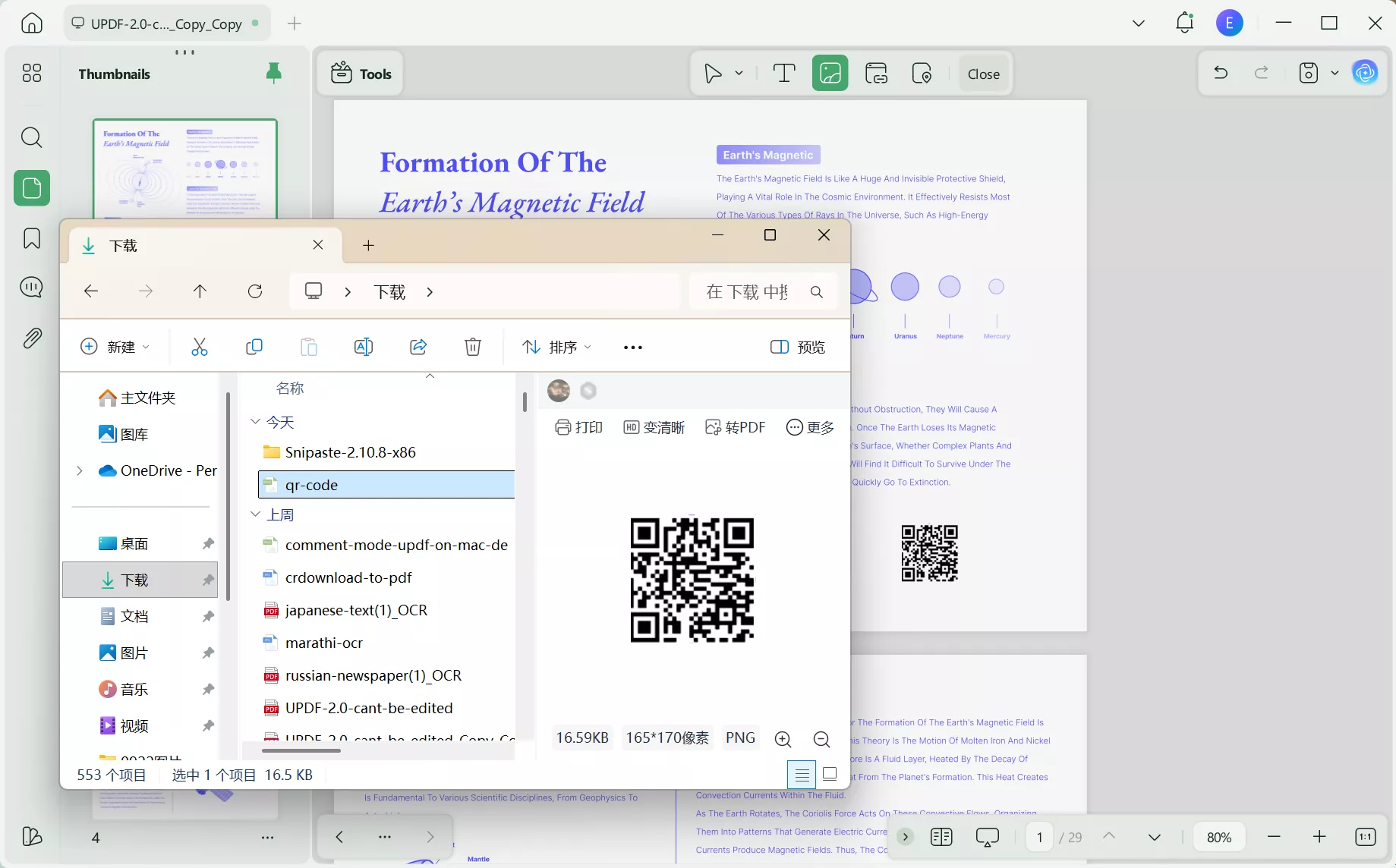Cut the selected qr-code file
This screenshot has height=868, width=1396.
200,347
